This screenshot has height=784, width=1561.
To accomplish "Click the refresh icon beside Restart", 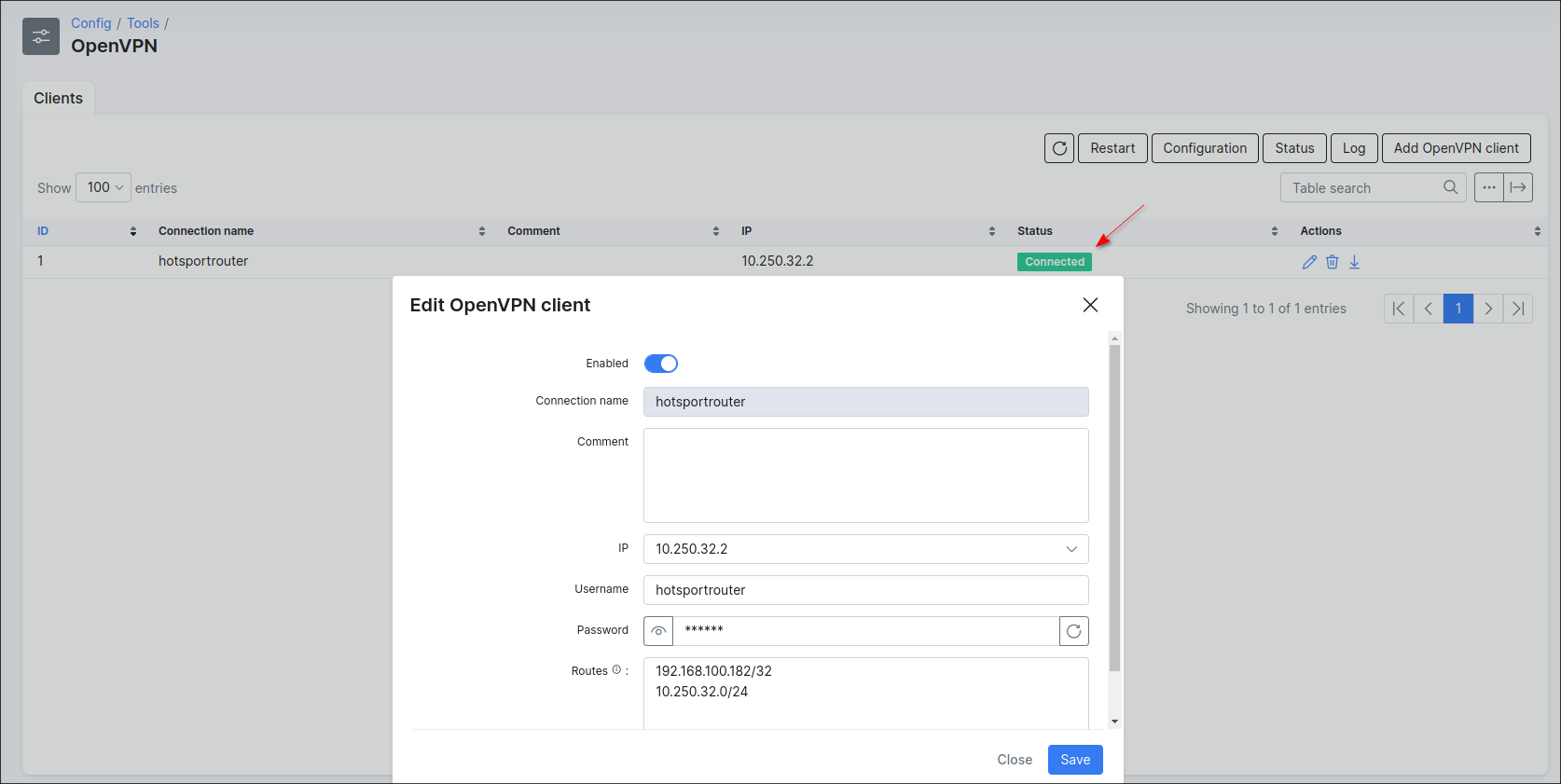I will point(1059,148).
